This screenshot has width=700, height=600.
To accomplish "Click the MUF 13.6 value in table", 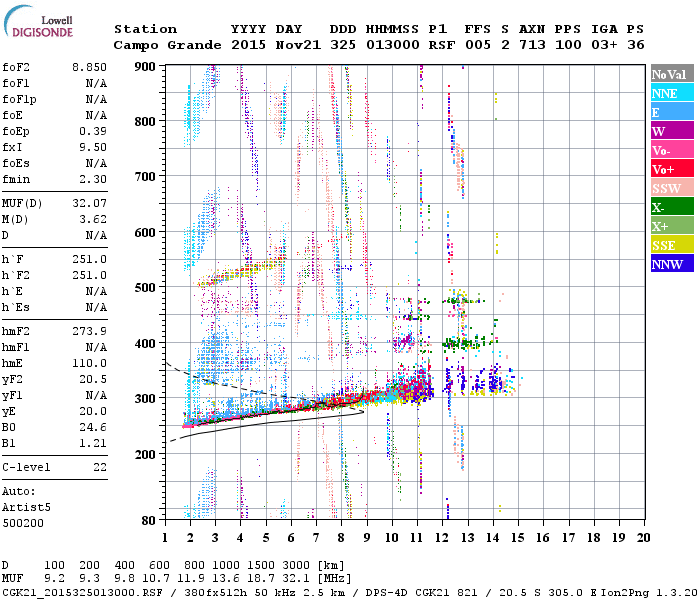I will [x=225, y=578].
